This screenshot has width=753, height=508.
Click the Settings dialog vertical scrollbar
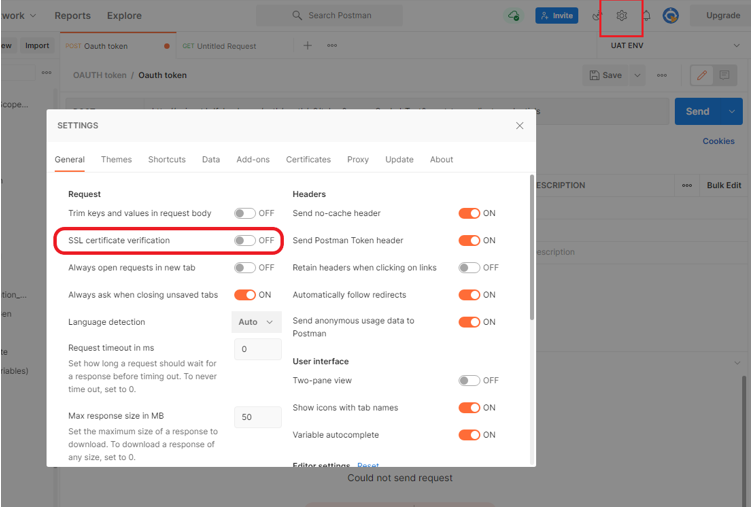coord(531,250)
